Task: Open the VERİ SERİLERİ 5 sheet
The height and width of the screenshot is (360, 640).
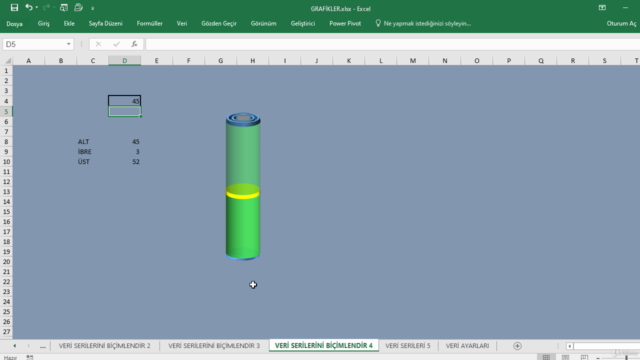Action: [x=408, y=346]
